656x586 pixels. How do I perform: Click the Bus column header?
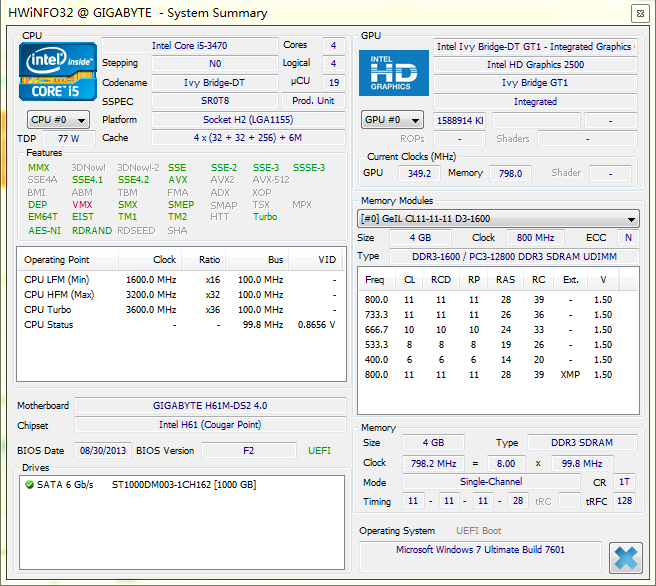[257, 260]
